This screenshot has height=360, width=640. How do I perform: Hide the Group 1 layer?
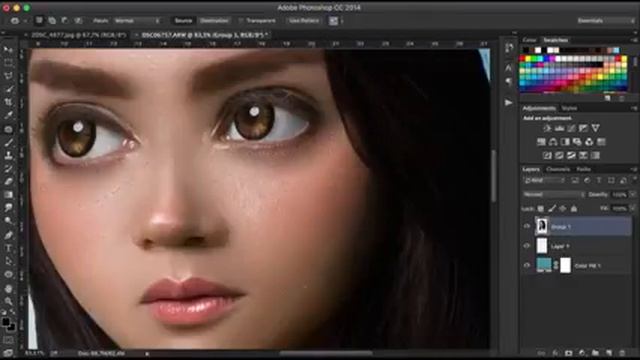click(x=527, y=226)
